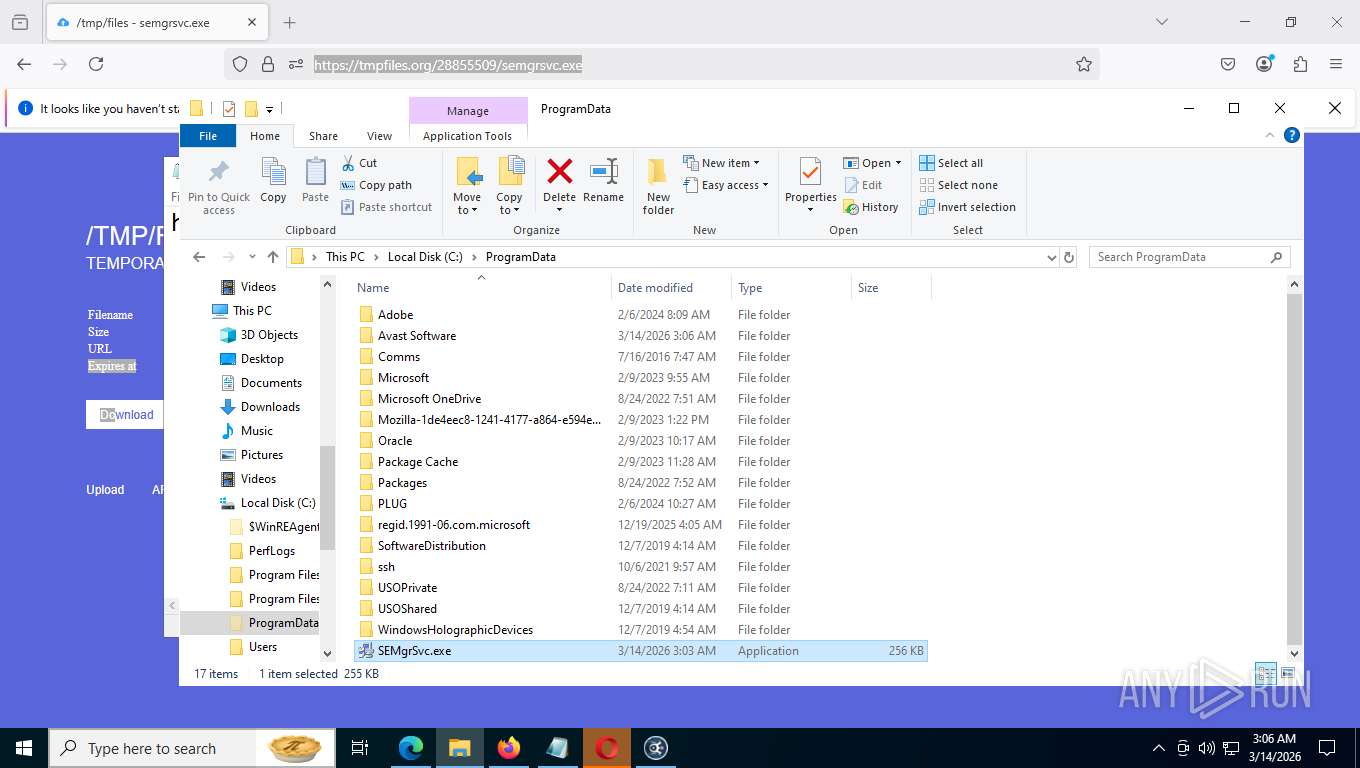1360x768 pixels.
Task: Switch to large icons view button
Action: pos(1287,674)
